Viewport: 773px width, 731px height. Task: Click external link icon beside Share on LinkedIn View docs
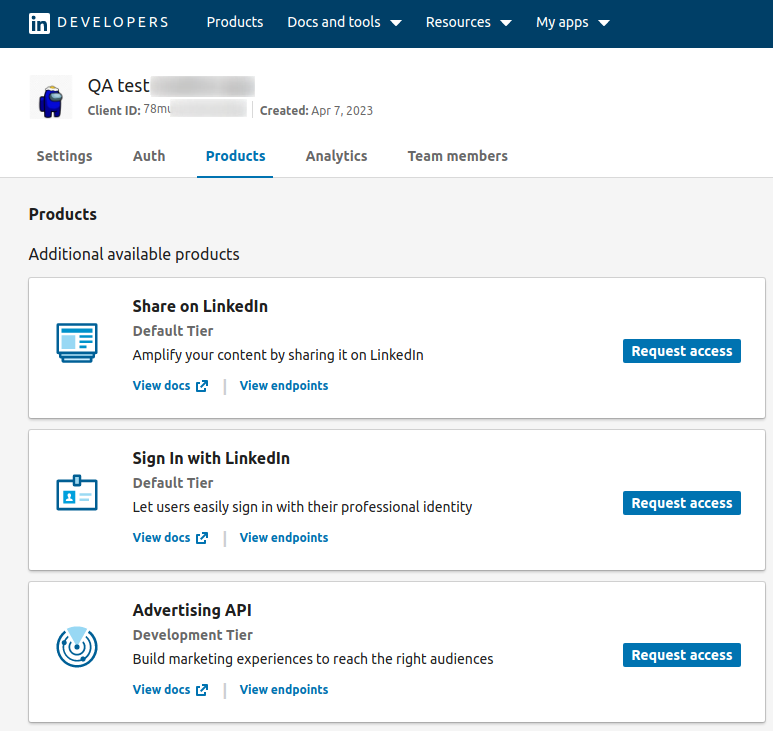(202, 386)
